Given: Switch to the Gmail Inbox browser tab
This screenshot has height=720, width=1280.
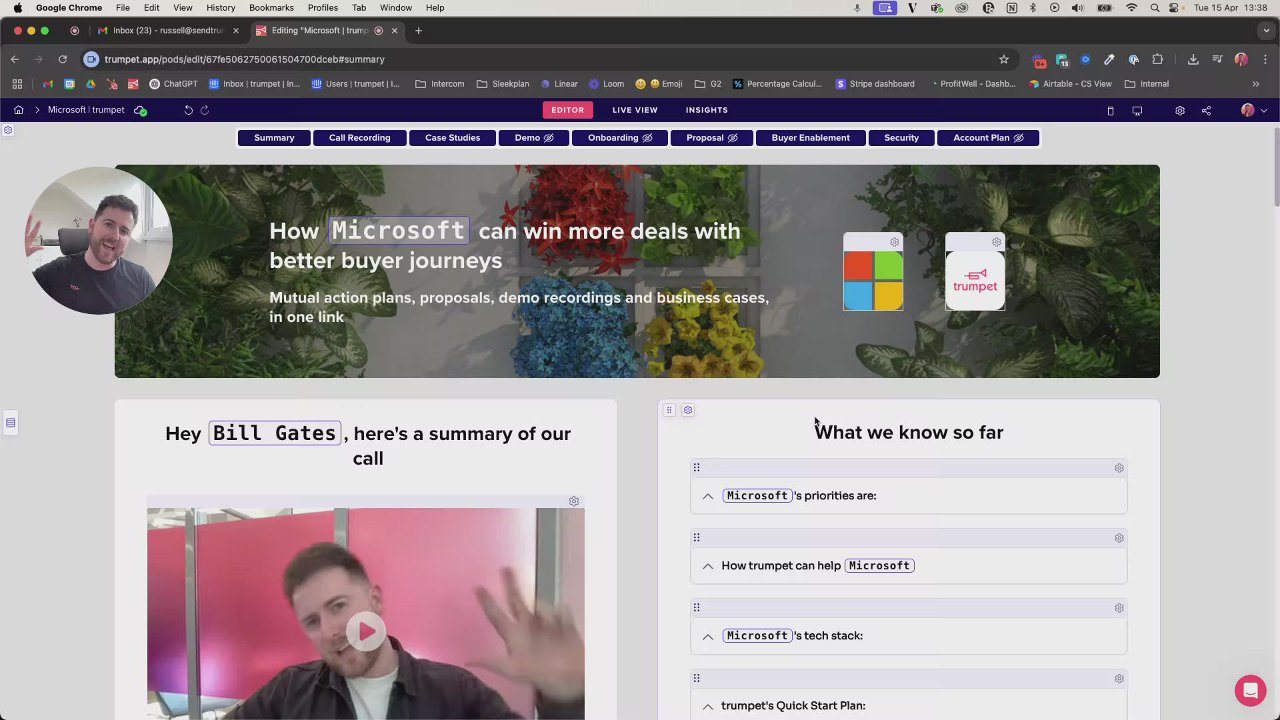Looking at the screenshot, I should (168, 30).
